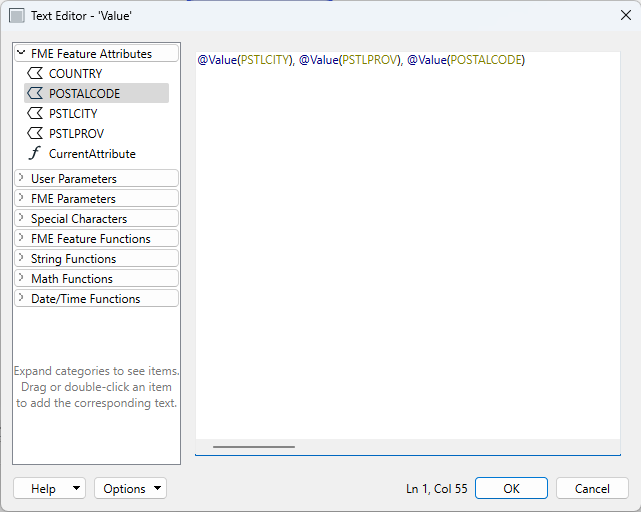Expand the User Parameters category

click(21, 178)
